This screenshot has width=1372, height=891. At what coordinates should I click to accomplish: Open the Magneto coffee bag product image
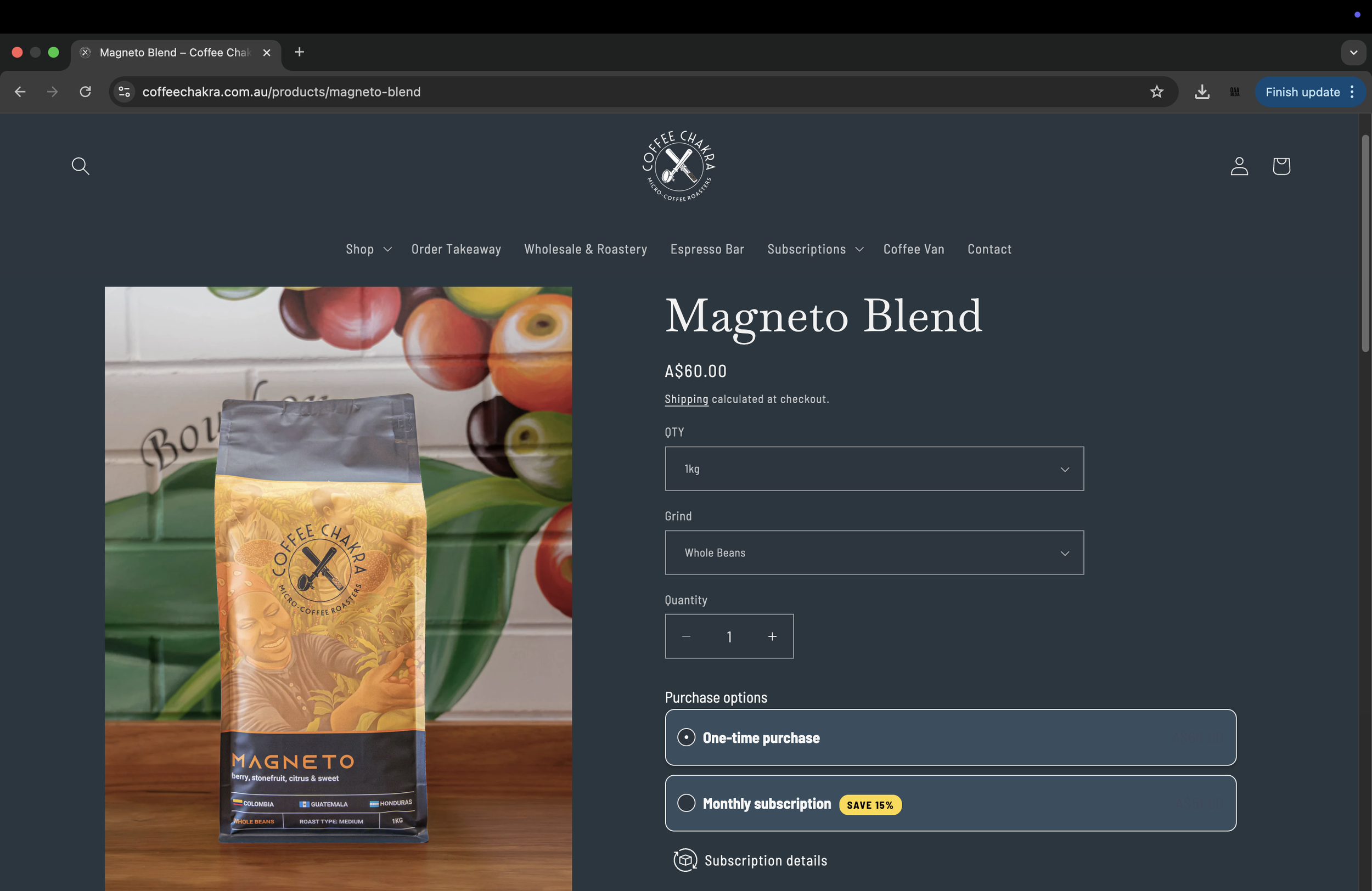coord(339,589)
